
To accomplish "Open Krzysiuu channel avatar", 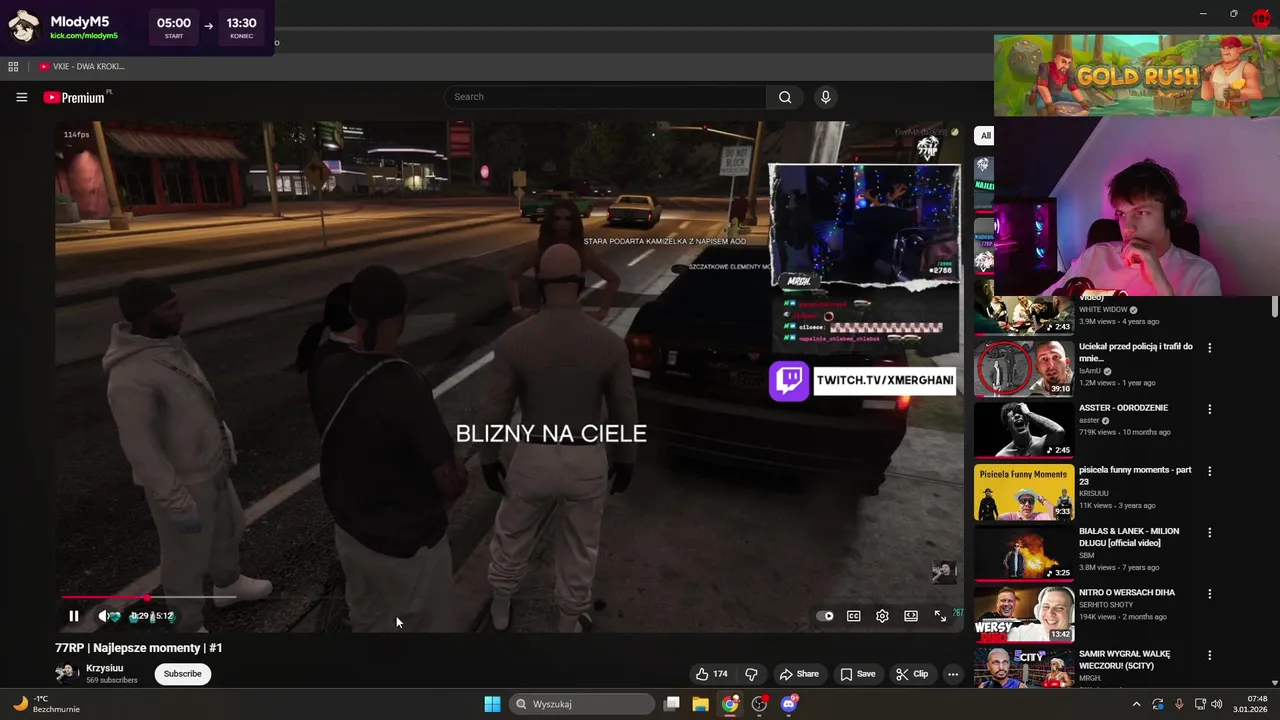I will 67,674.
